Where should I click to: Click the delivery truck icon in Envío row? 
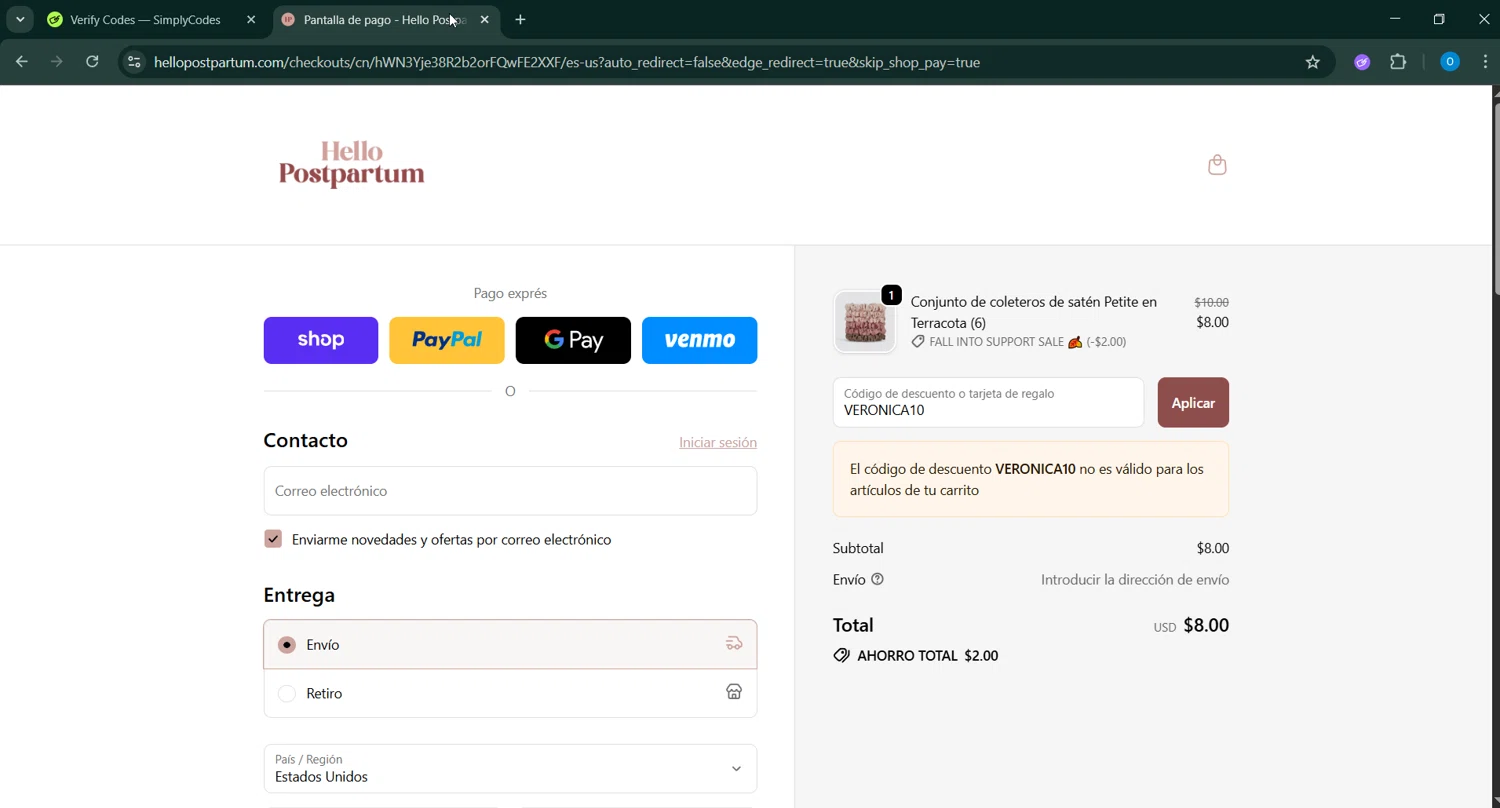(734, 644)
